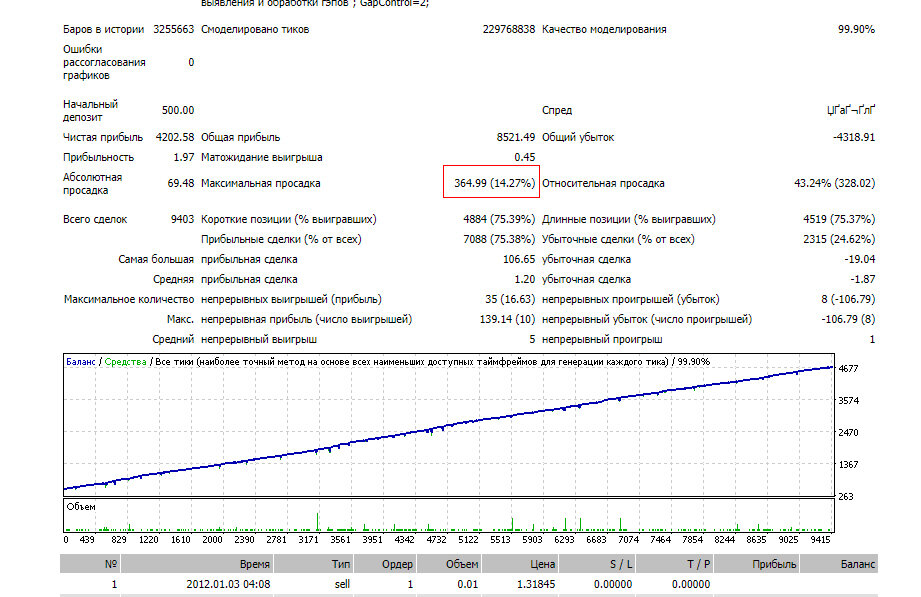Click the total trades value 9403
The height and width of the screenshot is (597, 921).
click(x=182, y=220)
